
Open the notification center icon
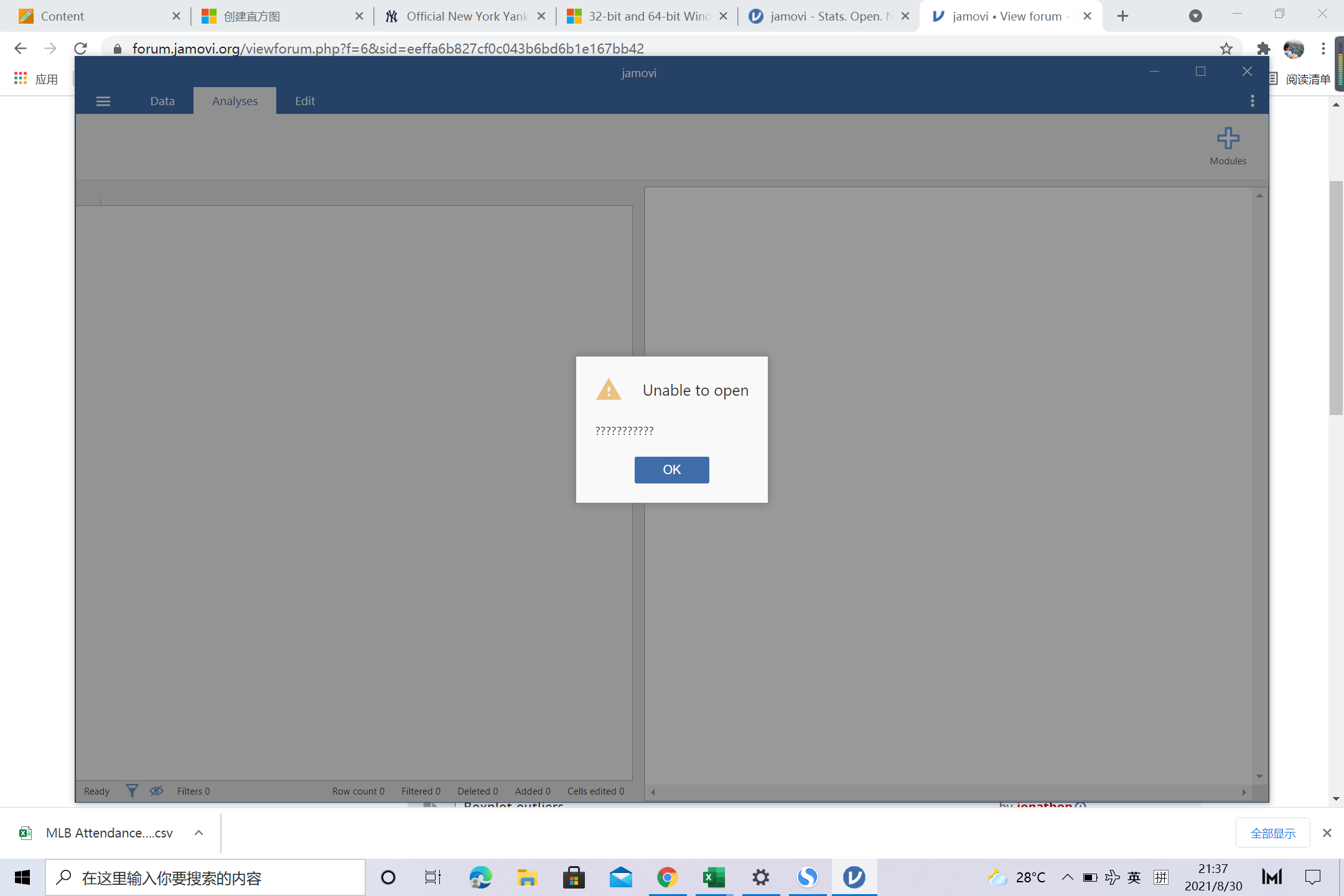coord(1313,877)
